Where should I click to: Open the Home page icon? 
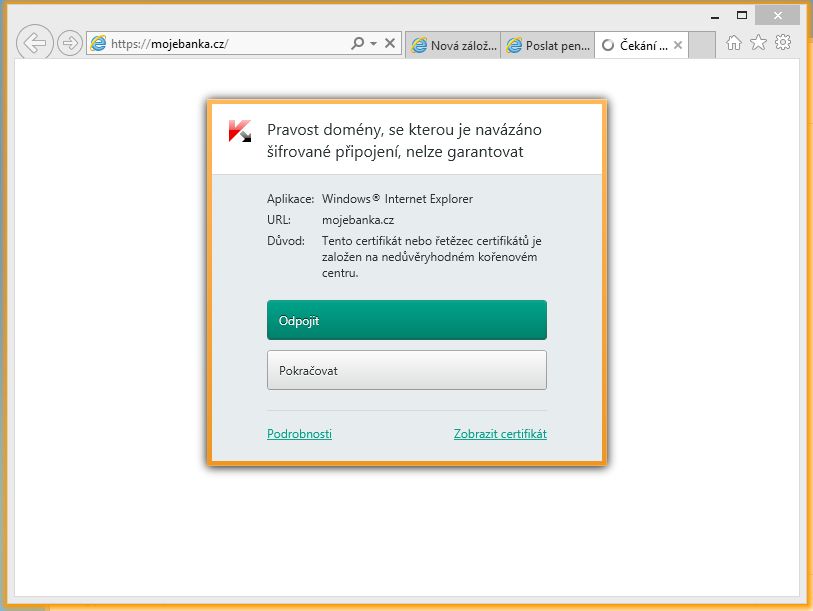733,43
